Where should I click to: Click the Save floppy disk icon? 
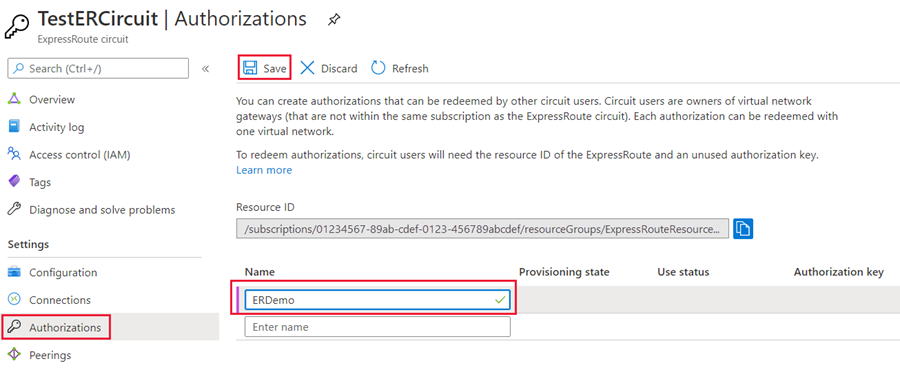tap(250, 68)
